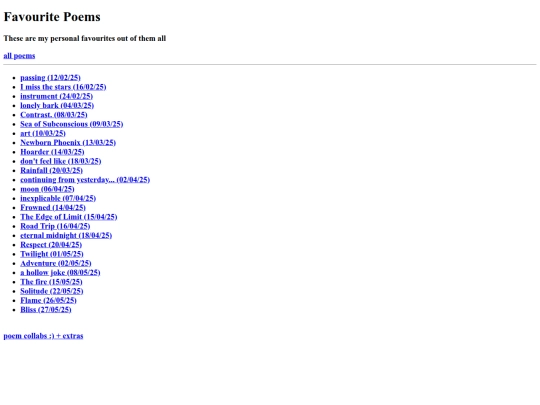Open poem 'Twilight (01/05/25)'
The height and width of the screenshot is (405, 540).
(x=52, y=254)
